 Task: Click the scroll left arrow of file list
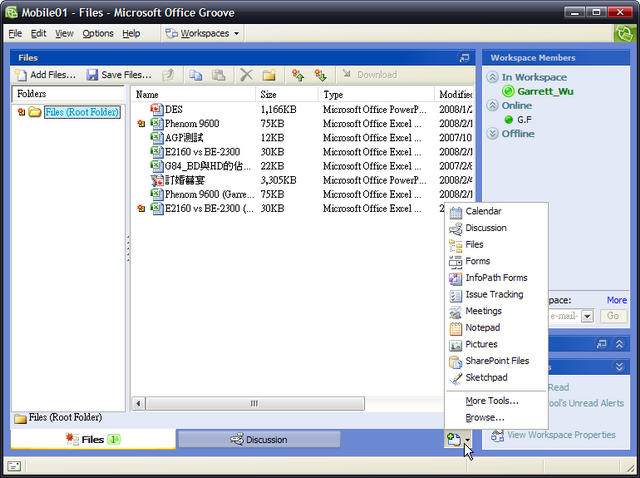point(138,404)
